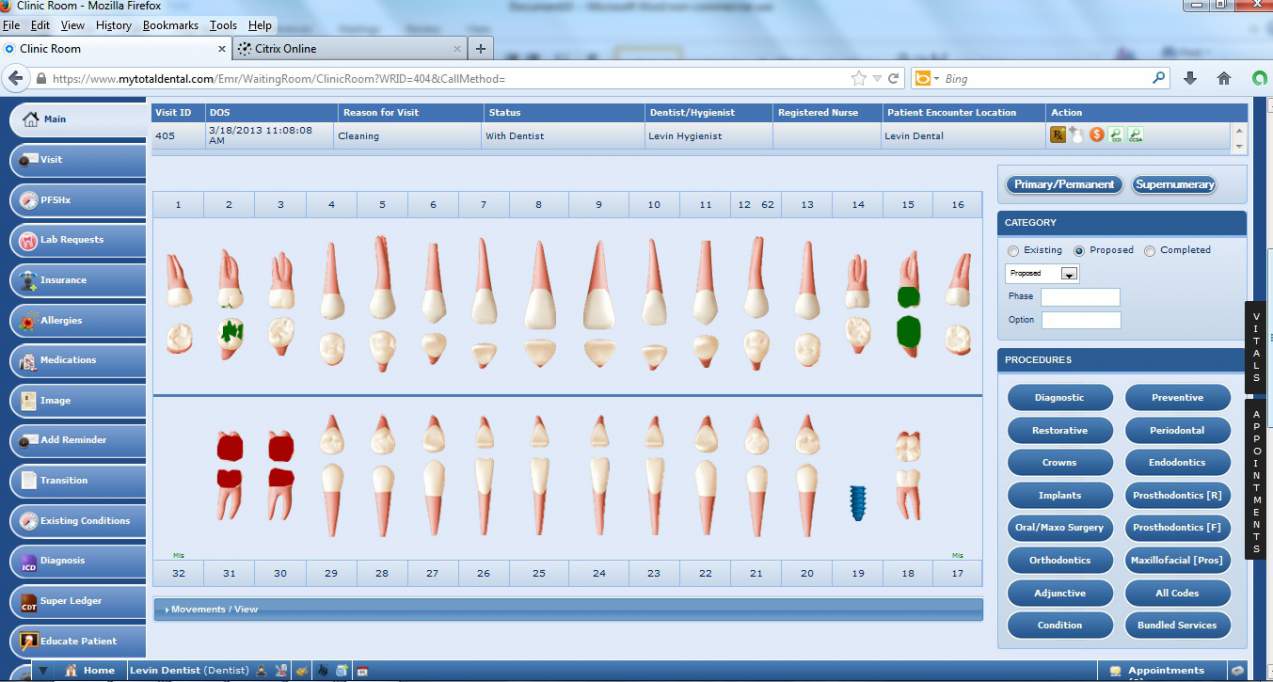Image resolution: width=1273 pixels, height=682 pixels.
Task: Open the Proposed dropdown list
Action: click(x=1068, y=274)
